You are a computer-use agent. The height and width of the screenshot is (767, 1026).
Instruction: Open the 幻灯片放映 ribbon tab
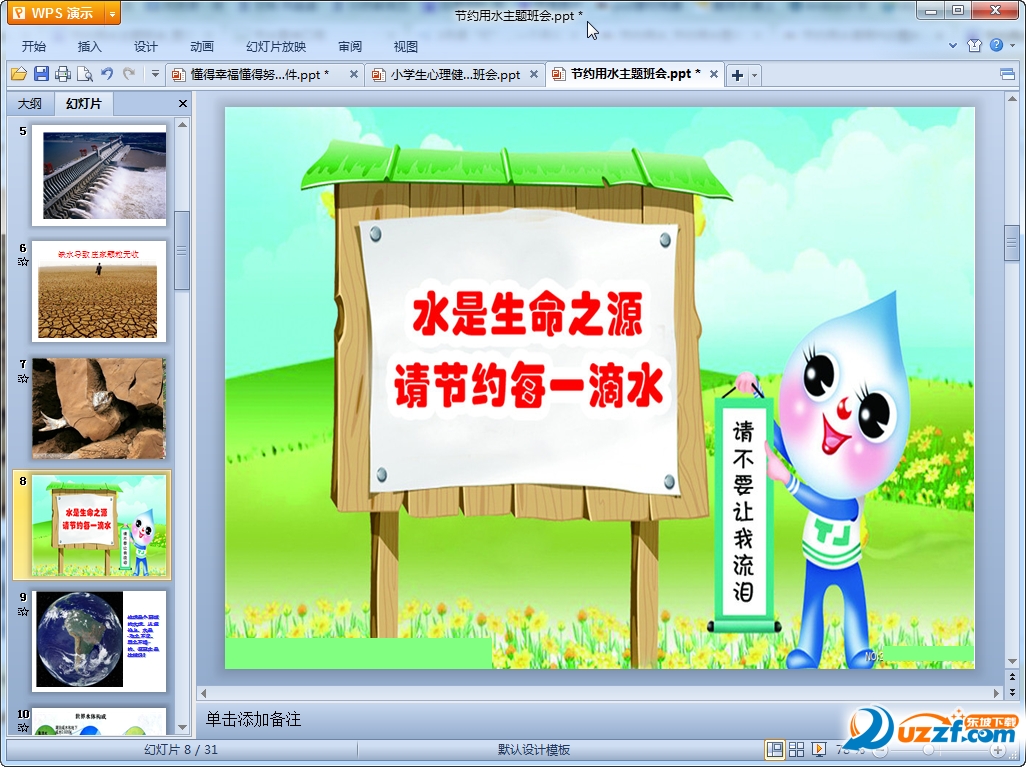pos(276,46)
